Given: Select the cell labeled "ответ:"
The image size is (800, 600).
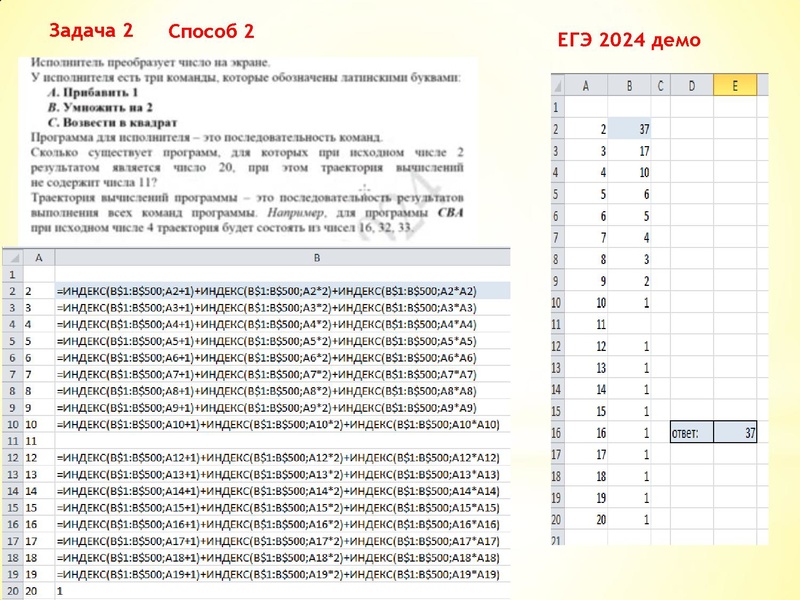Looking at the screenshot, I should click(691, 432).
